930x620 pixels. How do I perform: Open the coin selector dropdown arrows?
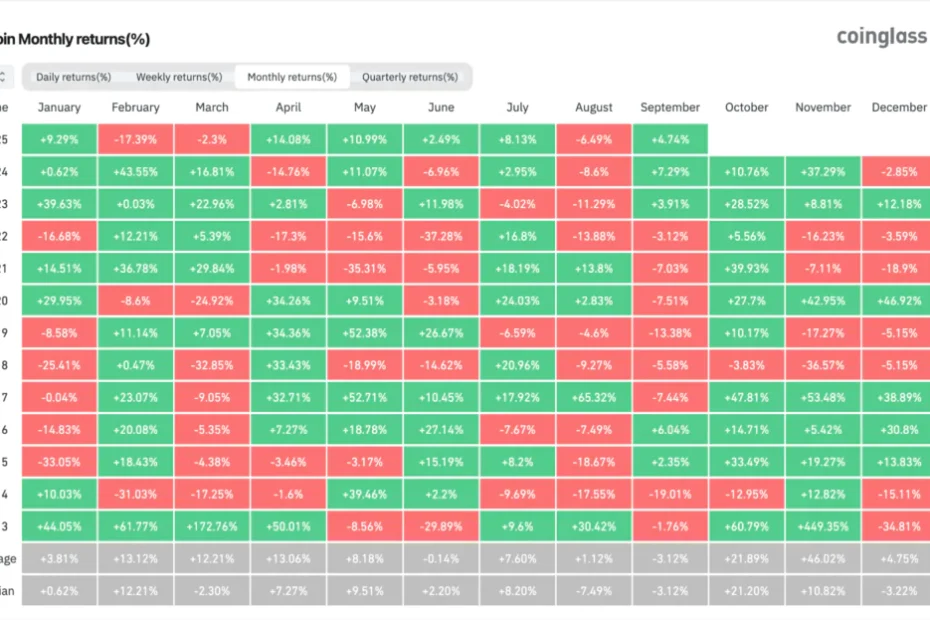[4, 77]
